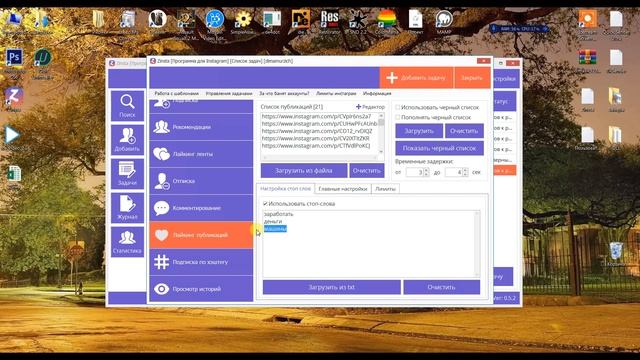Open За что банят аккаунты menu
The height and width of the screenshot is (360, 640).
point(284,93)
